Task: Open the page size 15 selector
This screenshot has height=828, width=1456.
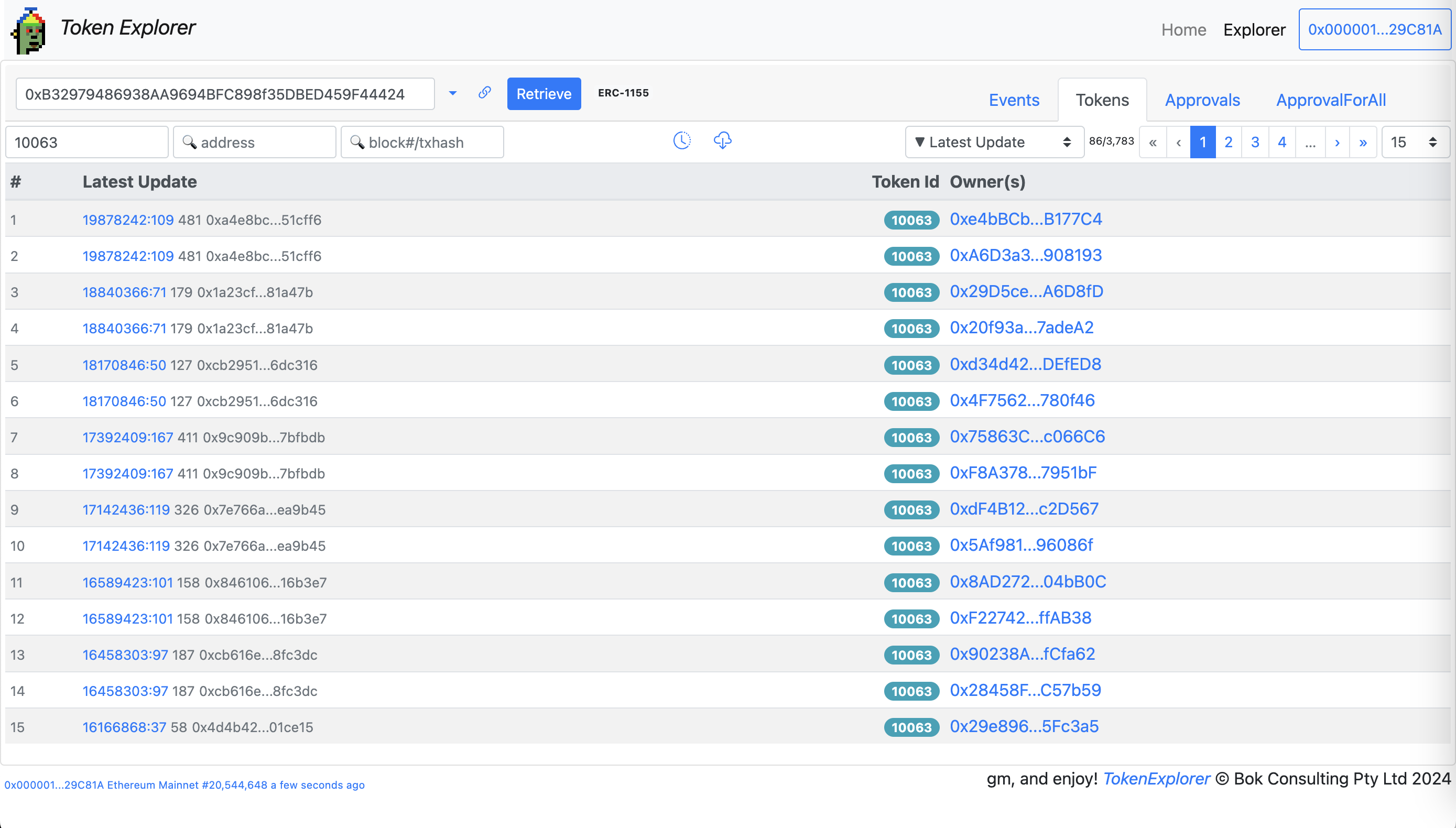Action: point(1415,142)
